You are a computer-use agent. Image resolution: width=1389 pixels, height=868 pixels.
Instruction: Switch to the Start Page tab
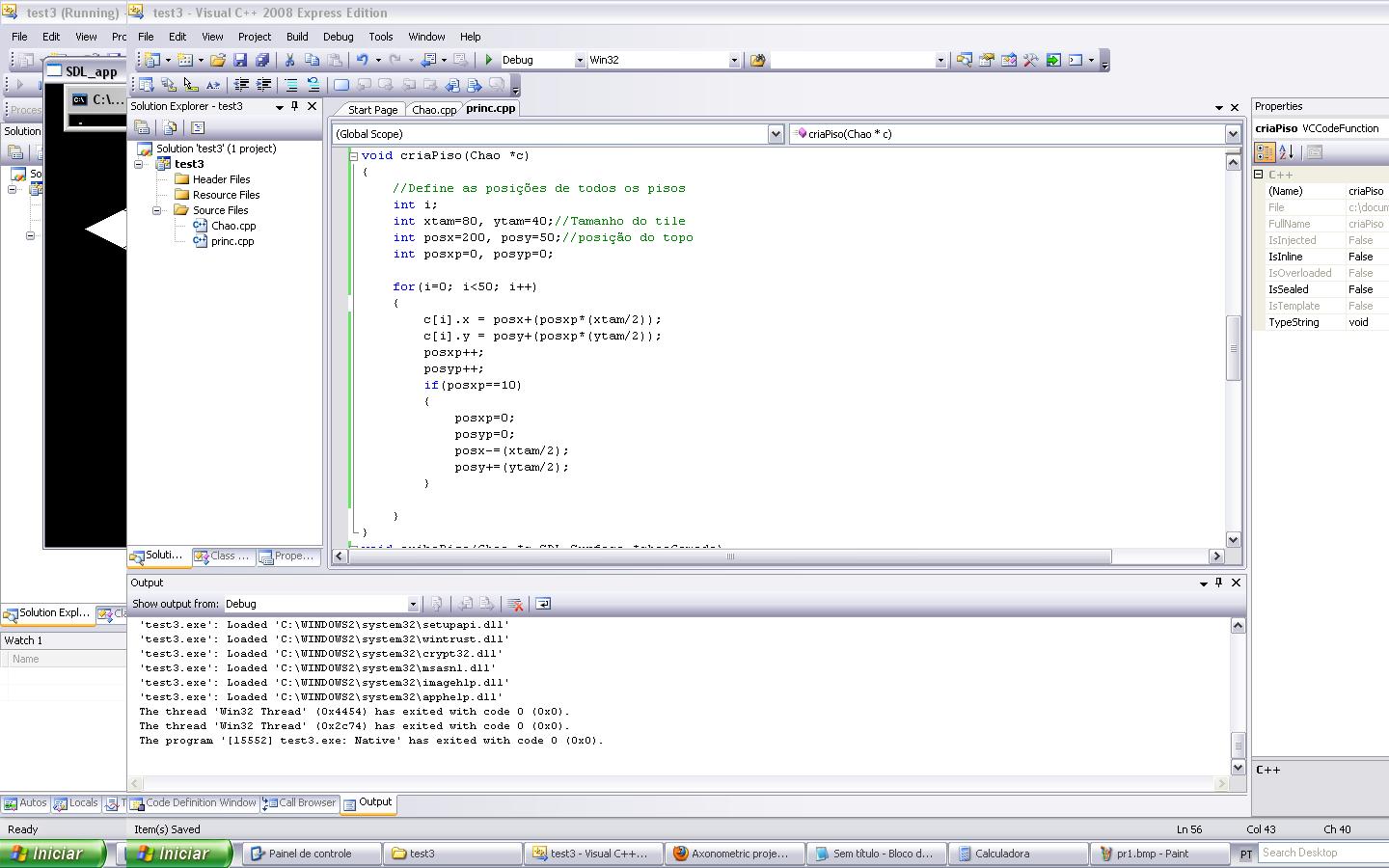[372, 110]
